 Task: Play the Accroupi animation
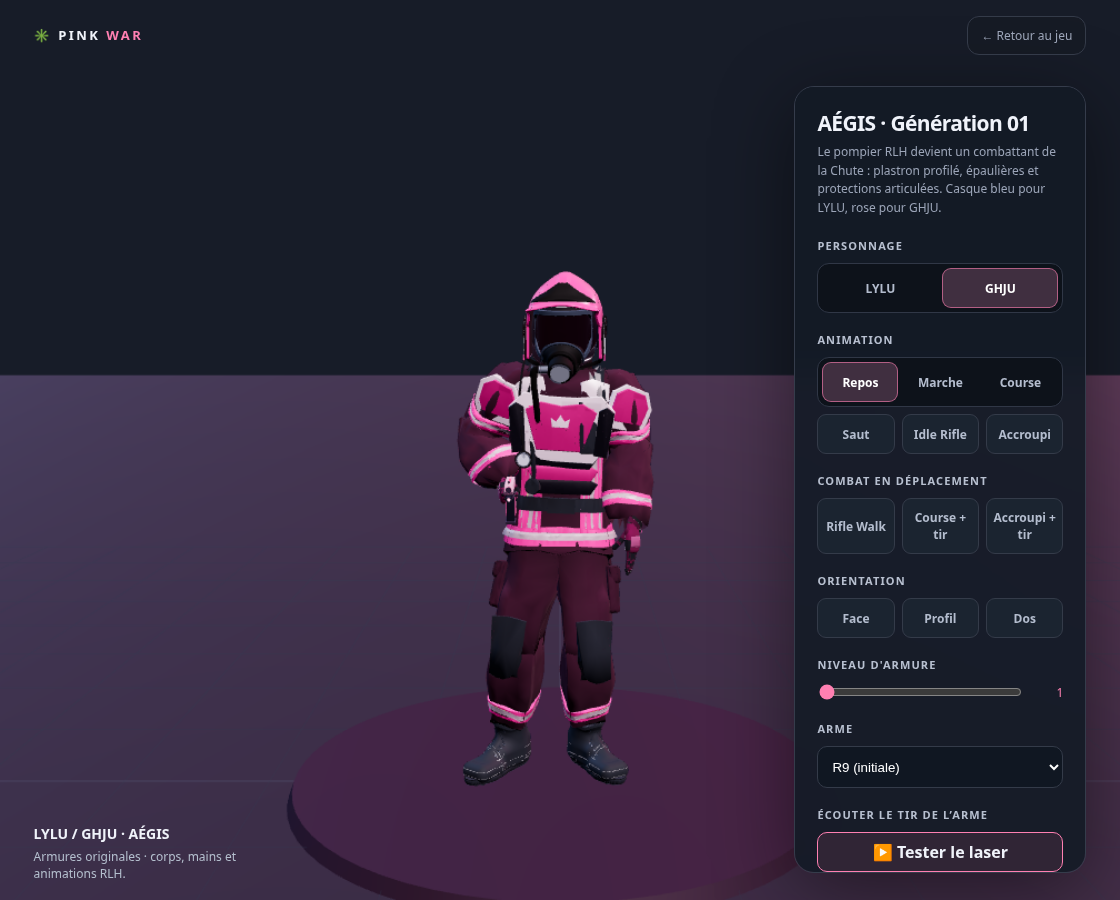coord(1024,434)
